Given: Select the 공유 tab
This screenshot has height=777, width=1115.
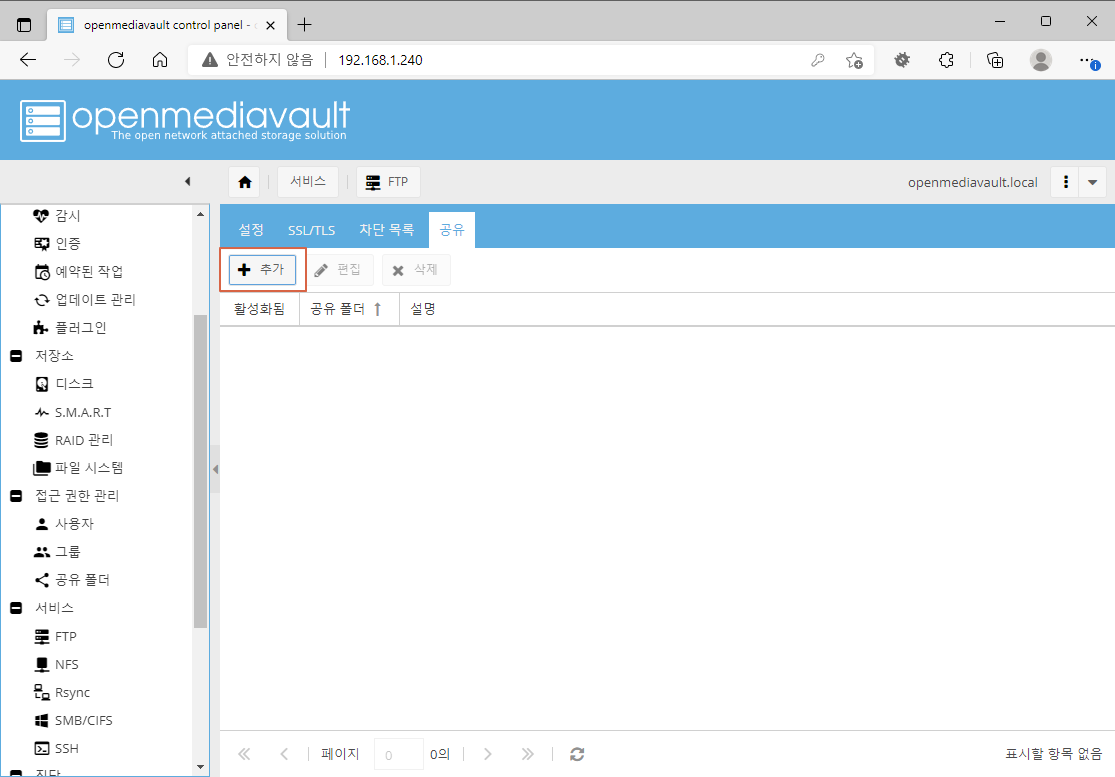Looking at the screenshot, I should pyautogui.click(x=452, y=230).
